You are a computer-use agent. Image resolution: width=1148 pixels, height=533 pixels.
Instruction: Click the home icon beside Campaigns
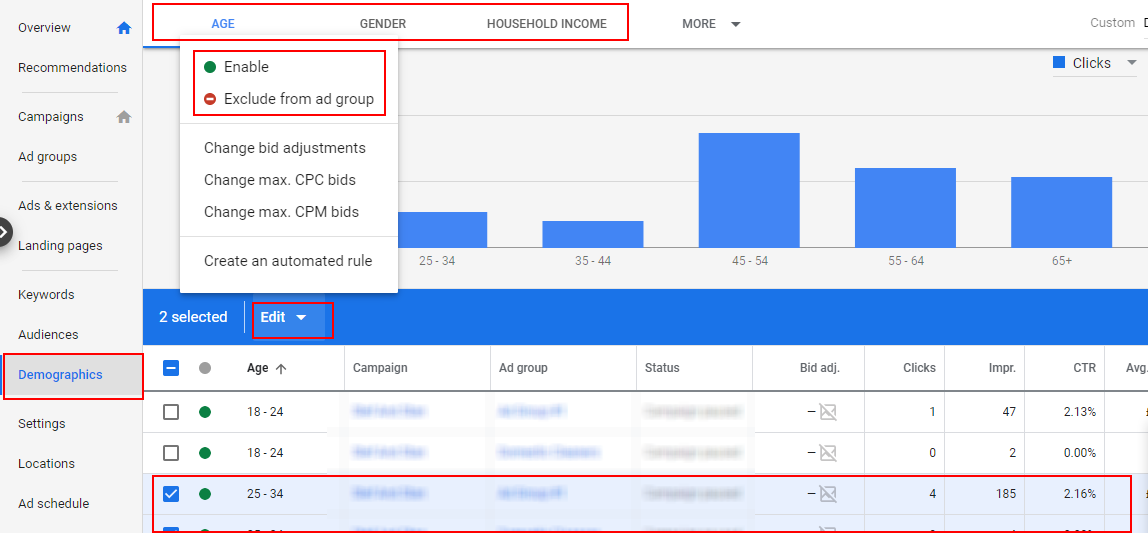[124, 116]
